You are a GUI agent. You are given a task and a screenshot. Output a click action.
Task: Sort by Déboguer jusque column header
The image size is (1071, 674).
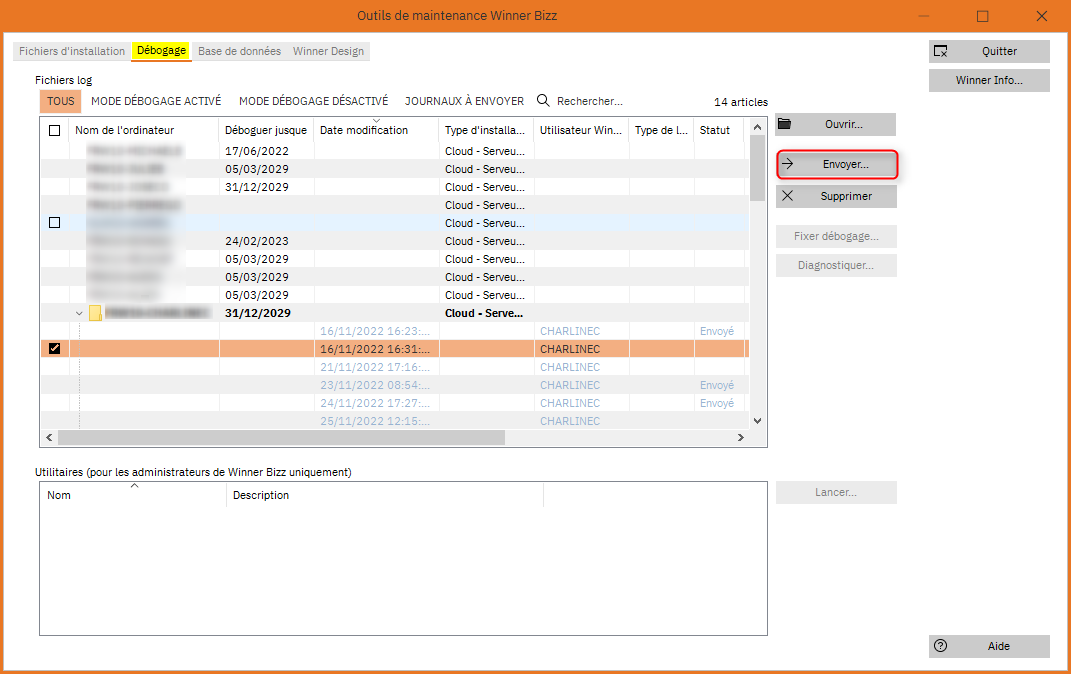[266, 130]
